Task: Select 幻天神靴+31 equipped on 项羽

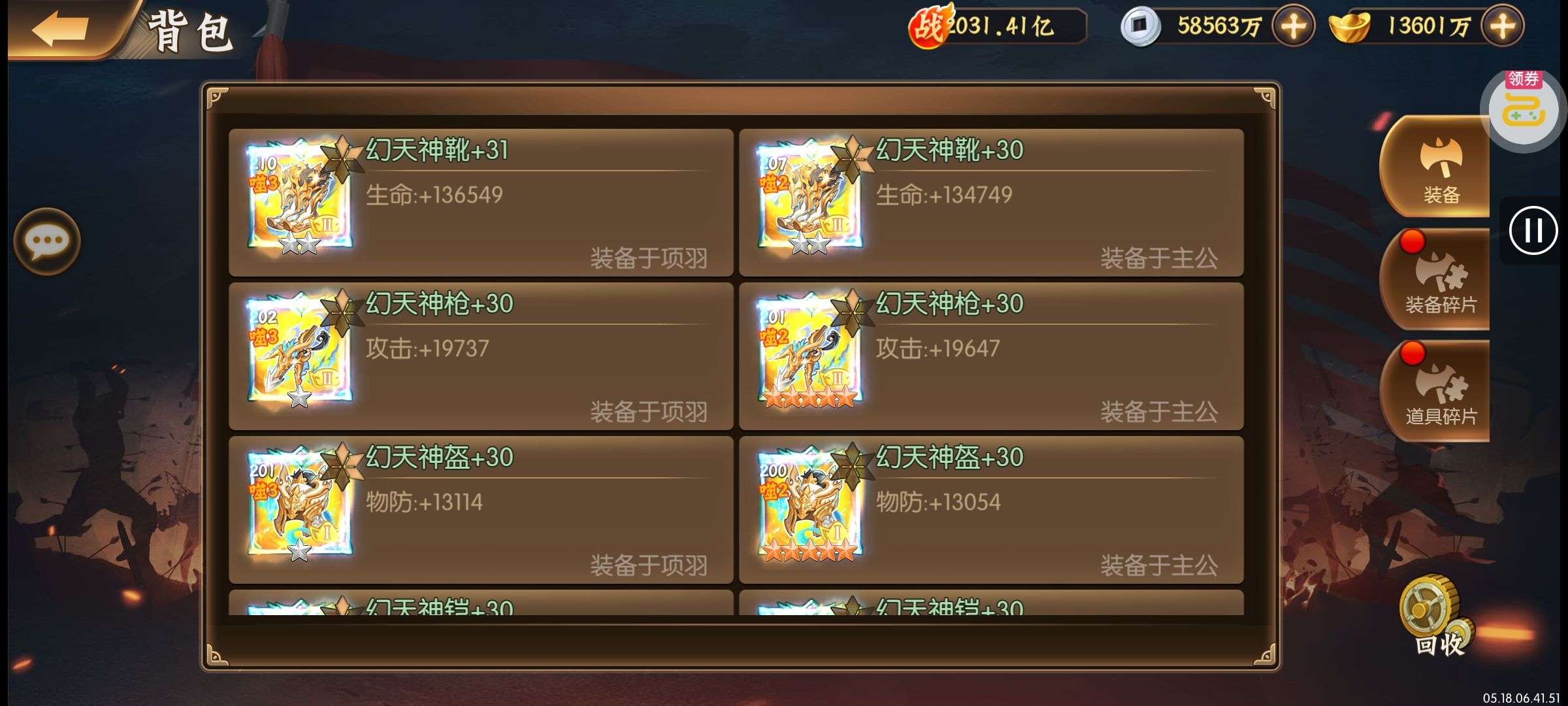Action: coord(481,203)
